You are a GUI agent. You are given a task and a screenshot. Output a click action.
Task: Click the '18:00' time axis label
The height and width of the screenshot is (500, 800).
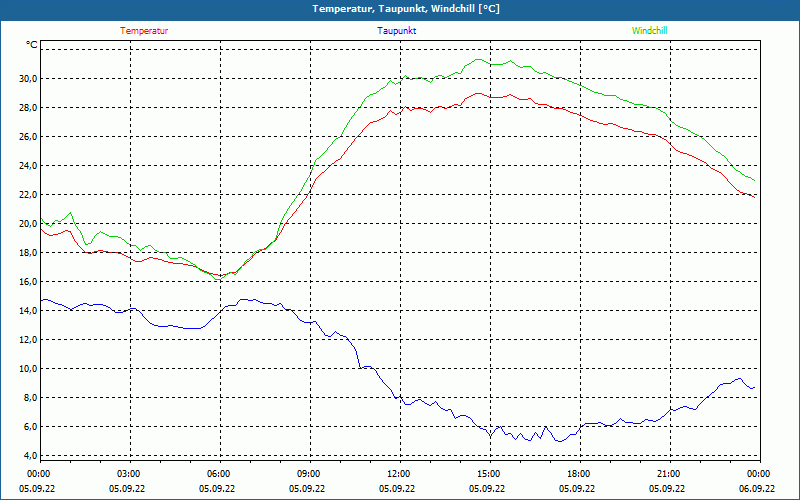coord(577,474)
